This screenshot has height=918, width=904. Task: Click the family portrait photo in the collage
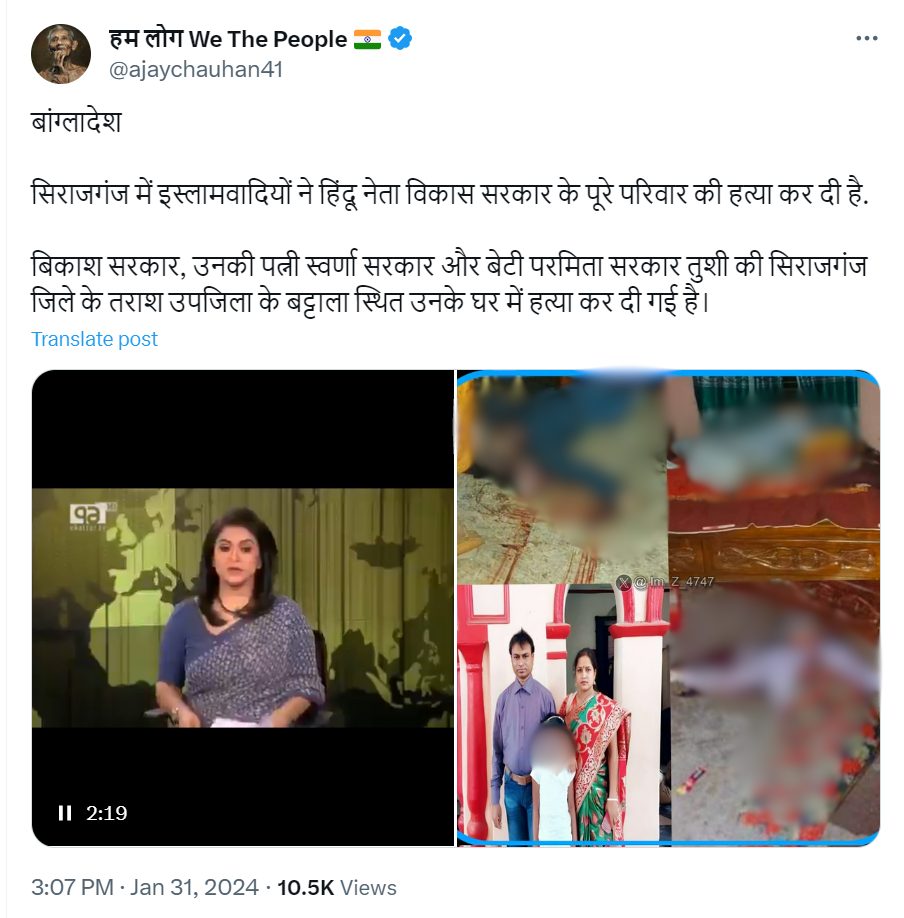[563, 713]
